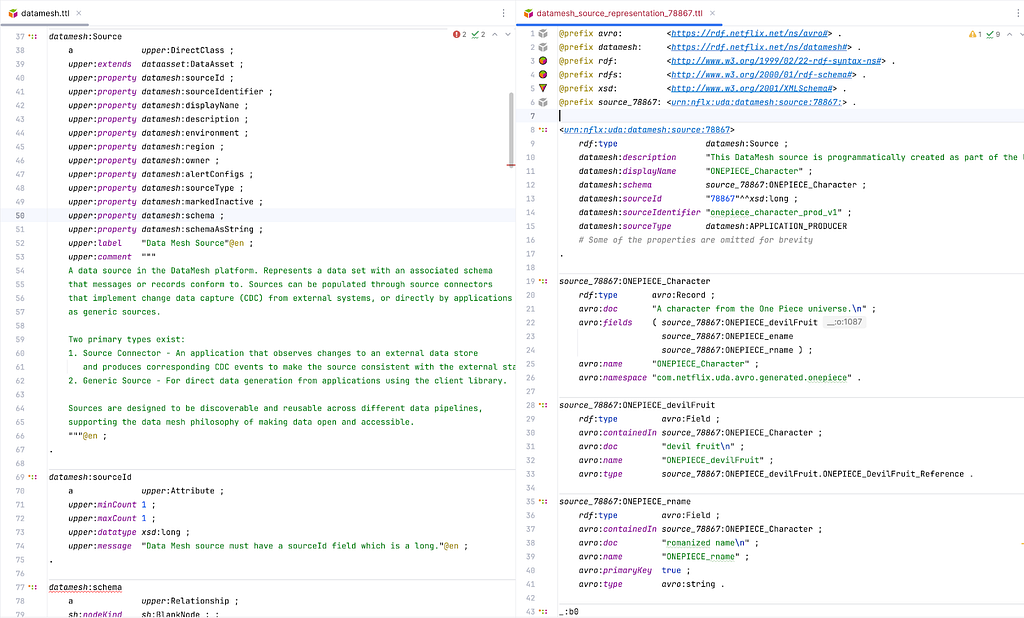This screenshot has width=1024, height=618.
Task: Click the cube gutter icon beside avro prefix
Action: pyautogui.click(x=543, y=33)
